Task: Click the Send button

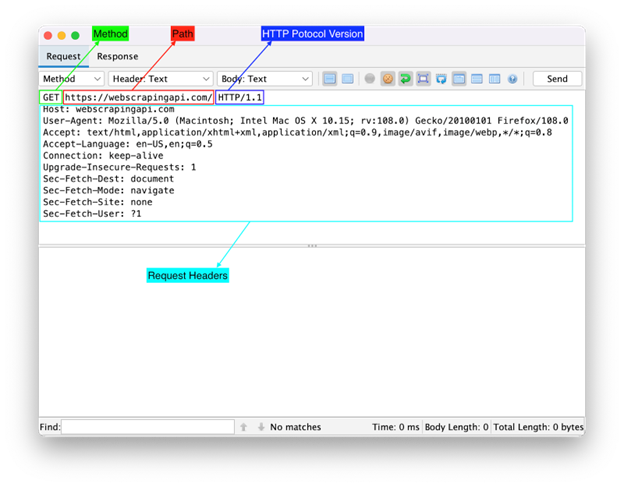Action: 557,79
